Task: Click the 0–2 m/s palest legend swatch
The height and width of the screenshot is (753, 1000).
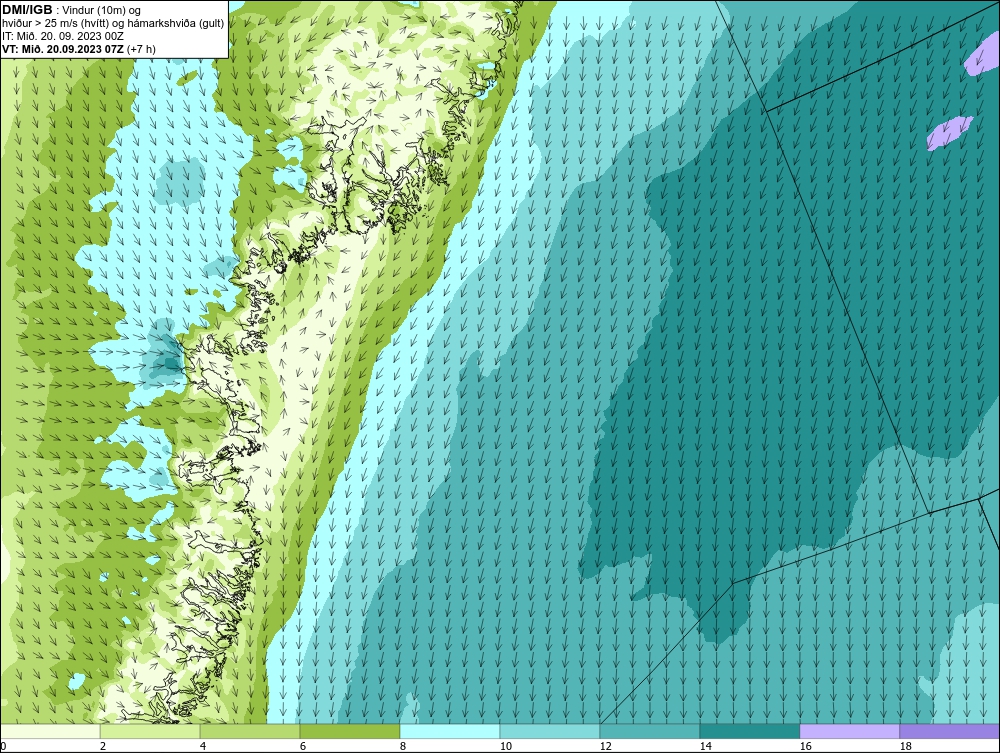Action: click(50, 731)
